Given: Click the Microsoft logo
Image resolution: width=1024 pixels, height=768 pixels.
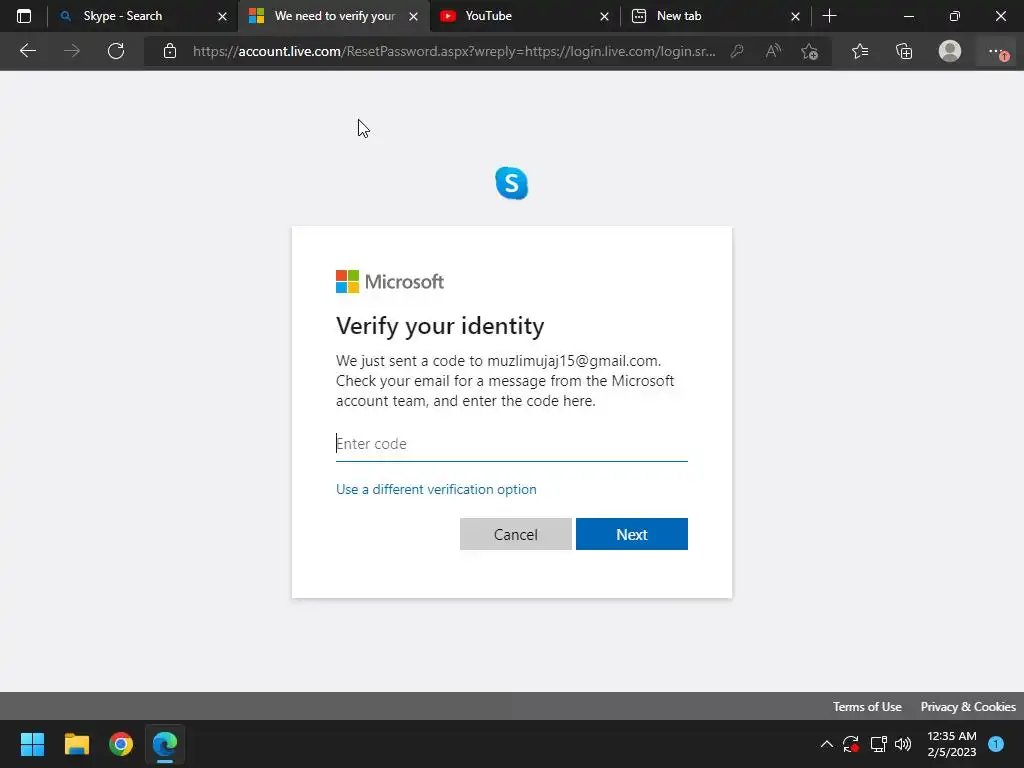Looking at the screenshot, I should click(390, 281).
